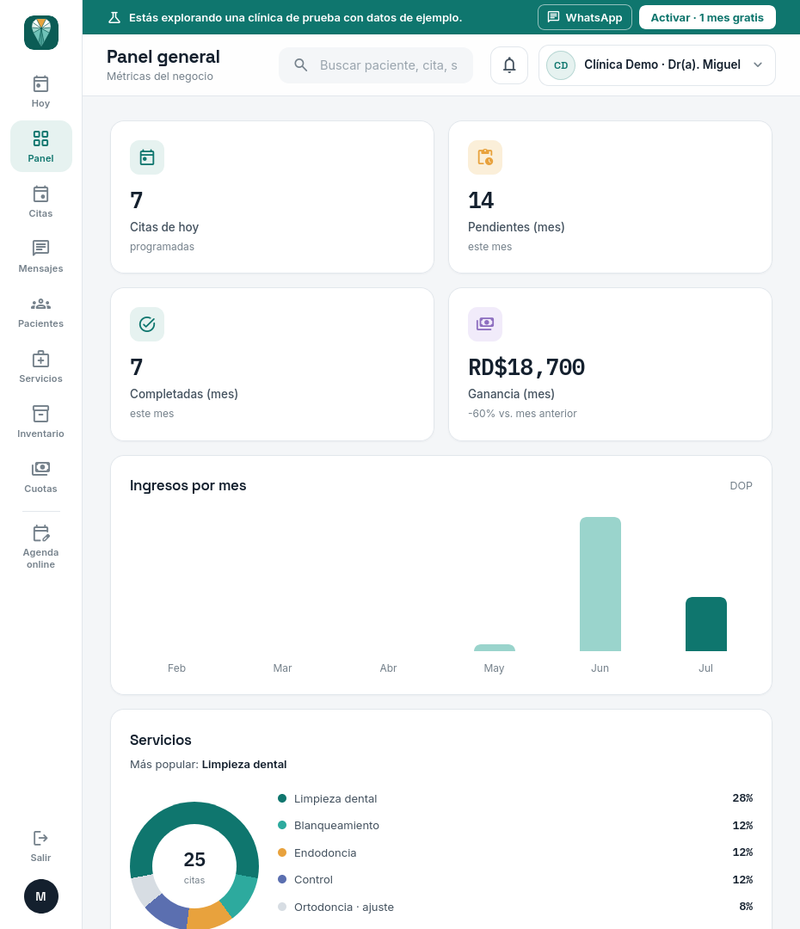Click the small May revenue bar
This screenshot has height=929, width=800.
(x=494, y=648)
